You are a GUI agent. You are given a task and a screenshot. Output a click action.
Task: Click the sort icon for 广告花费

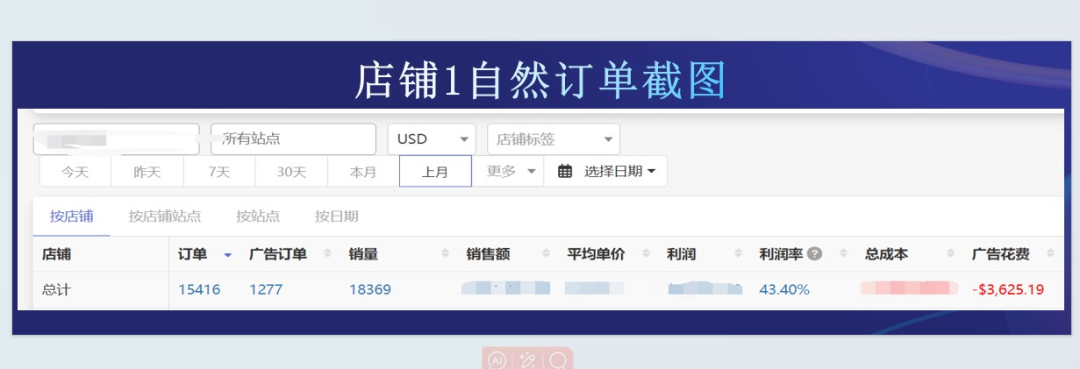point(1050,254)
